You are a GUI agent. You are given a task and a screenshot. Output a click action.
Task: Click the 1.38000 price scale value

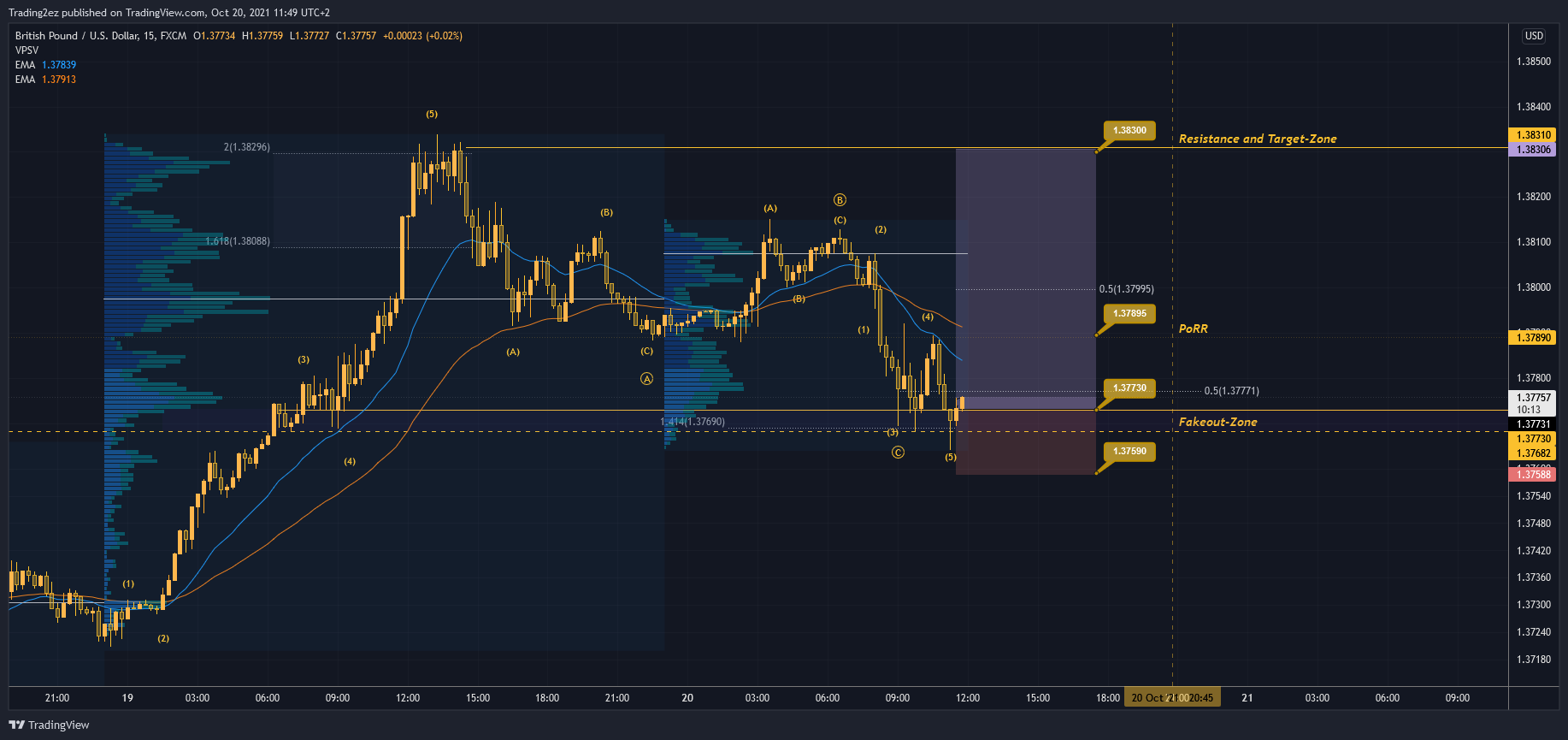click(1534, 287)
